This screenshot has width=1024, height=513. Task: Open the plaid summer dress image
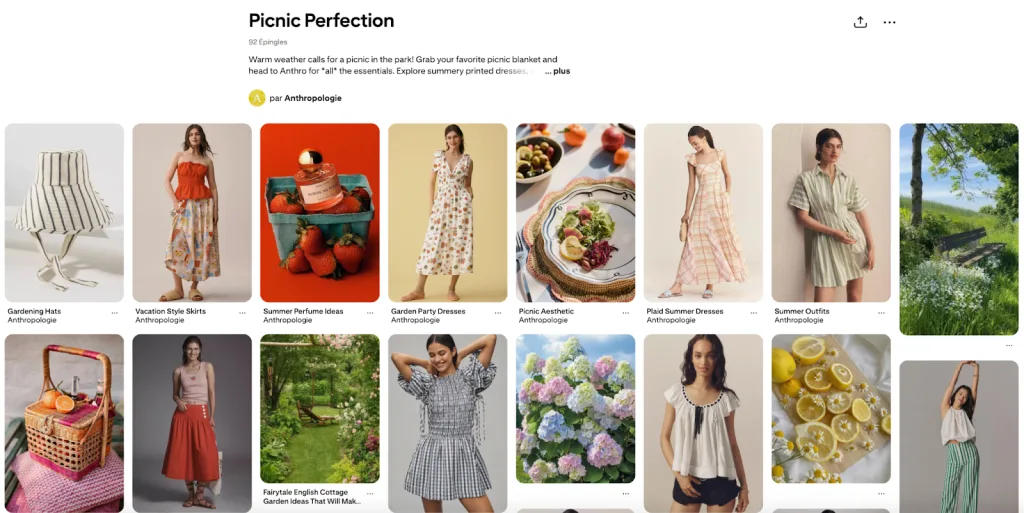click(703, 212)
